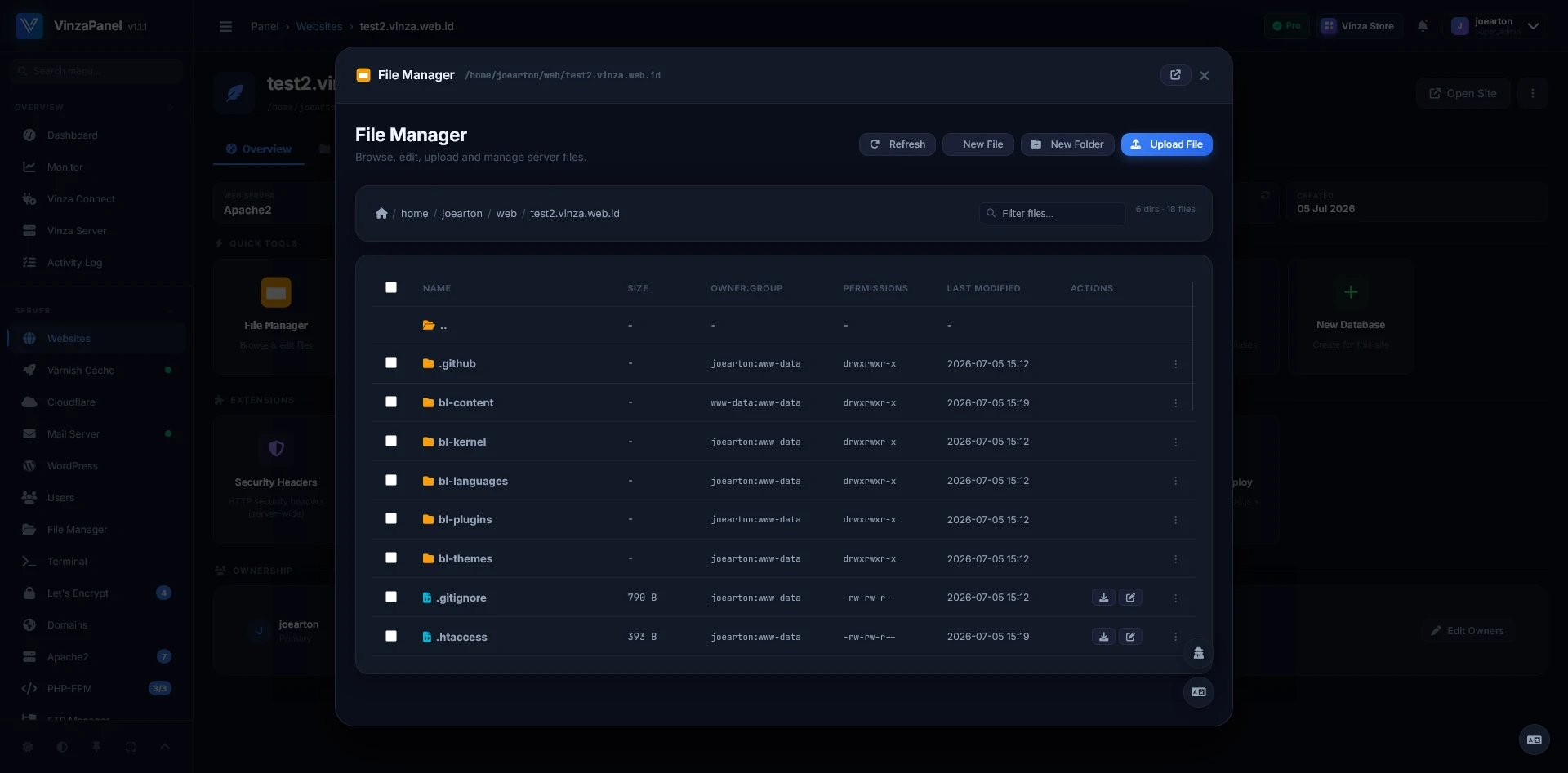Open Websites in the sidebar
Viewport: 1568px width, 773px height.
pyautogui.click(x=96, y=339)
